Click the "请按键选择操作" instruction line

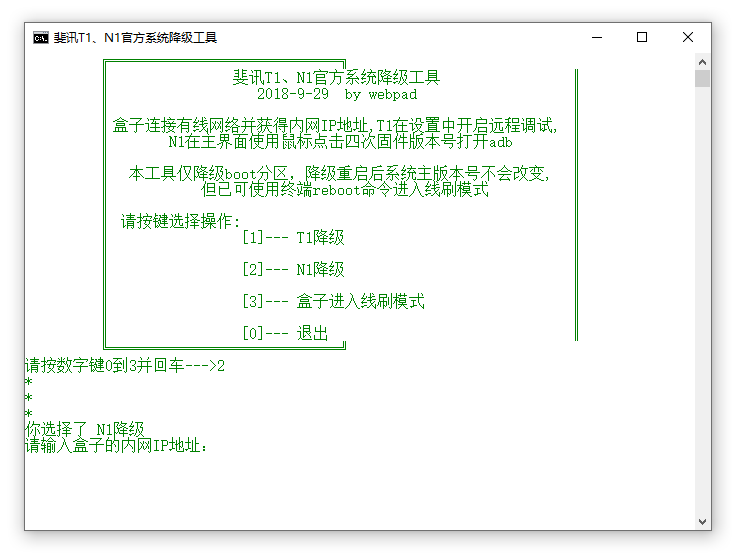coord(181,221)
